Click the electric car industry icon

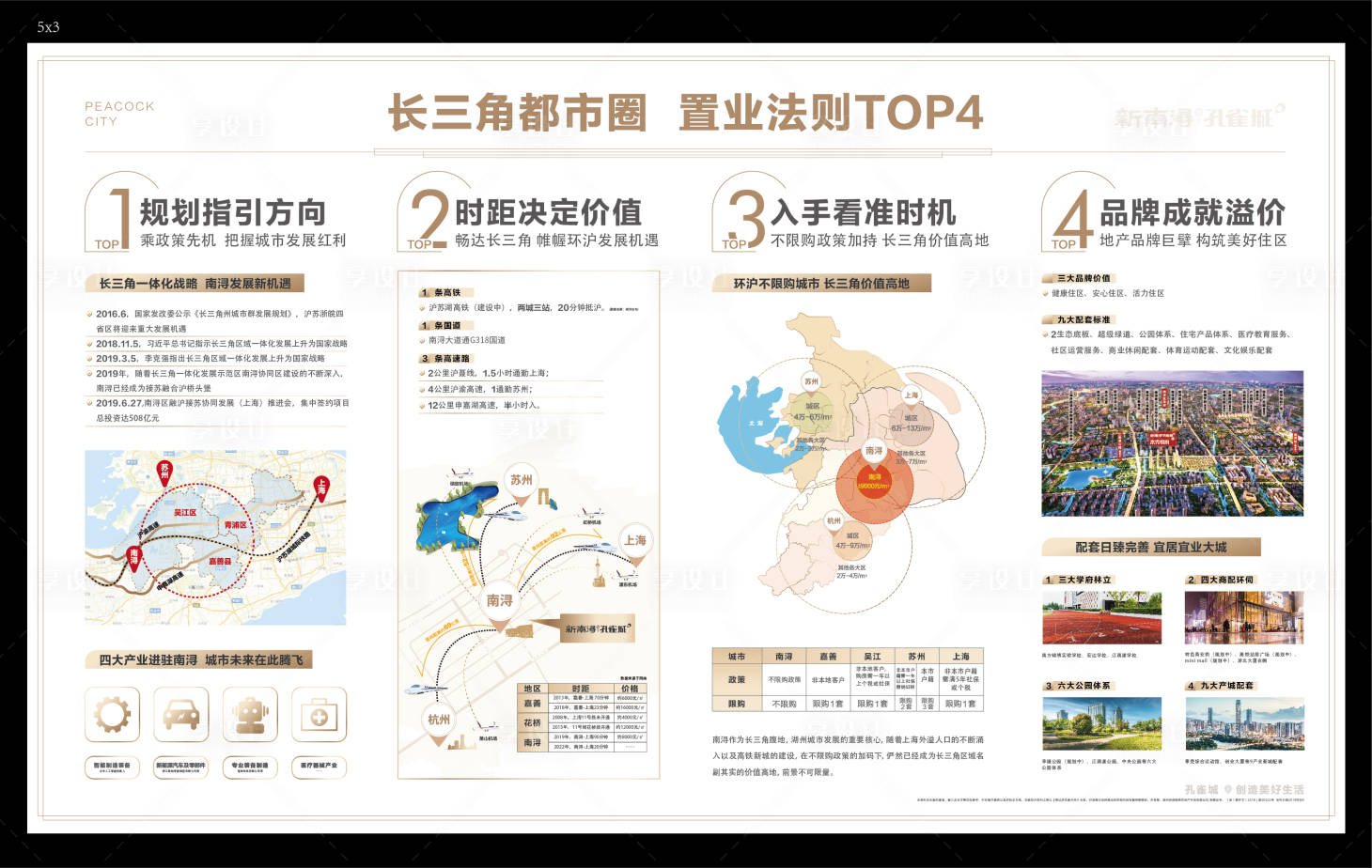(x=180, y=715)
